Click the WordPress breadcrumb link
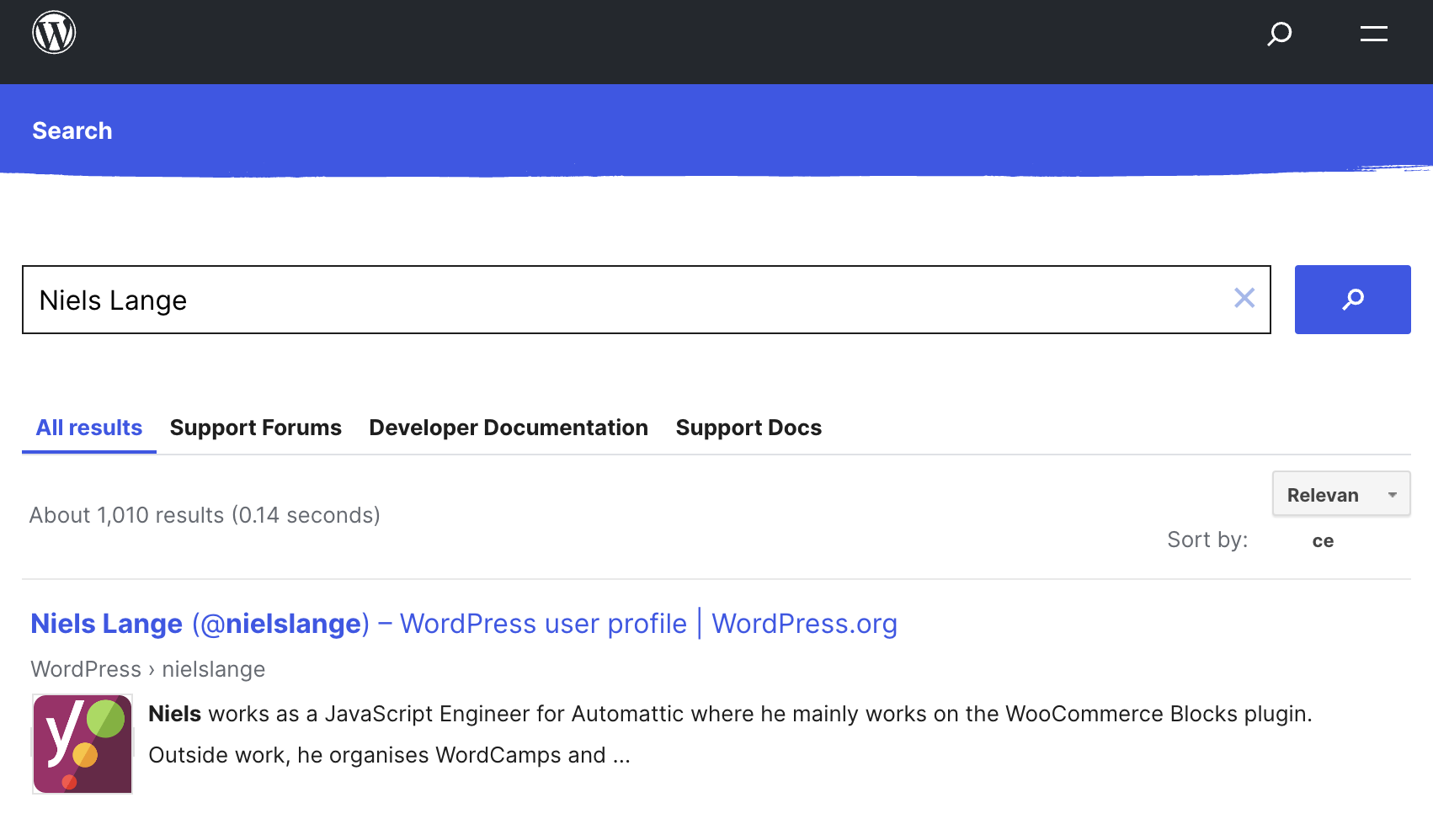Viewport: 1433px width, 840px height. 85,668
